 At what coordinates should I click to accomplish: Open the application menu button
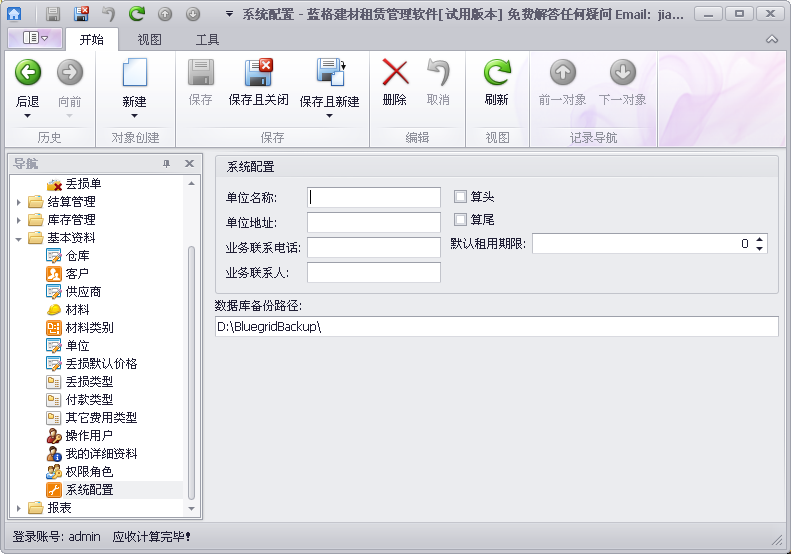pos(35,38)
